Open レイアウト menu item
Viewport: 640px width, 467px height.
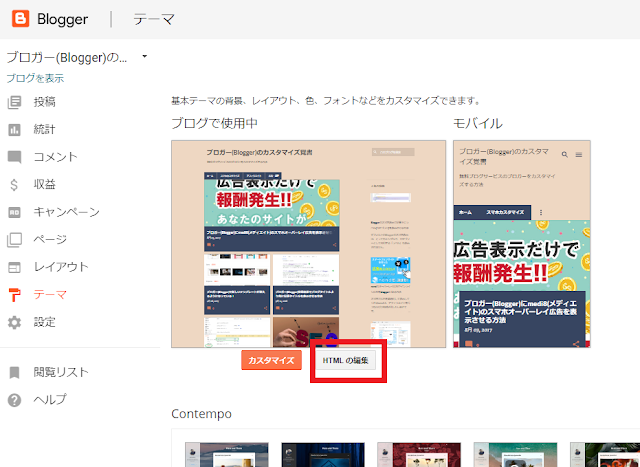[61, 267]
